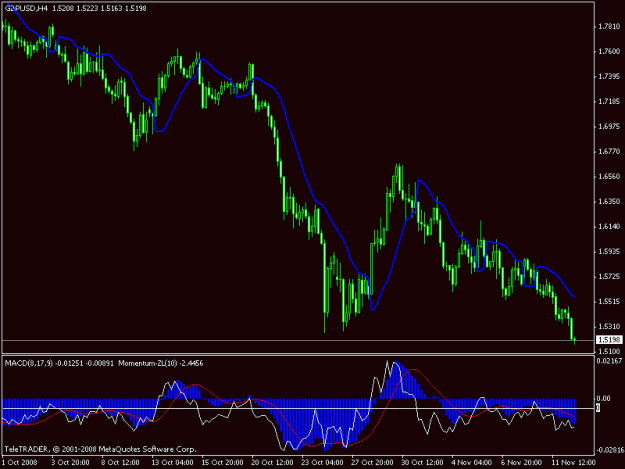Click the 8 Oct 12:00 time label
This screenshot has width=625, height=469.
coord(120,463)
